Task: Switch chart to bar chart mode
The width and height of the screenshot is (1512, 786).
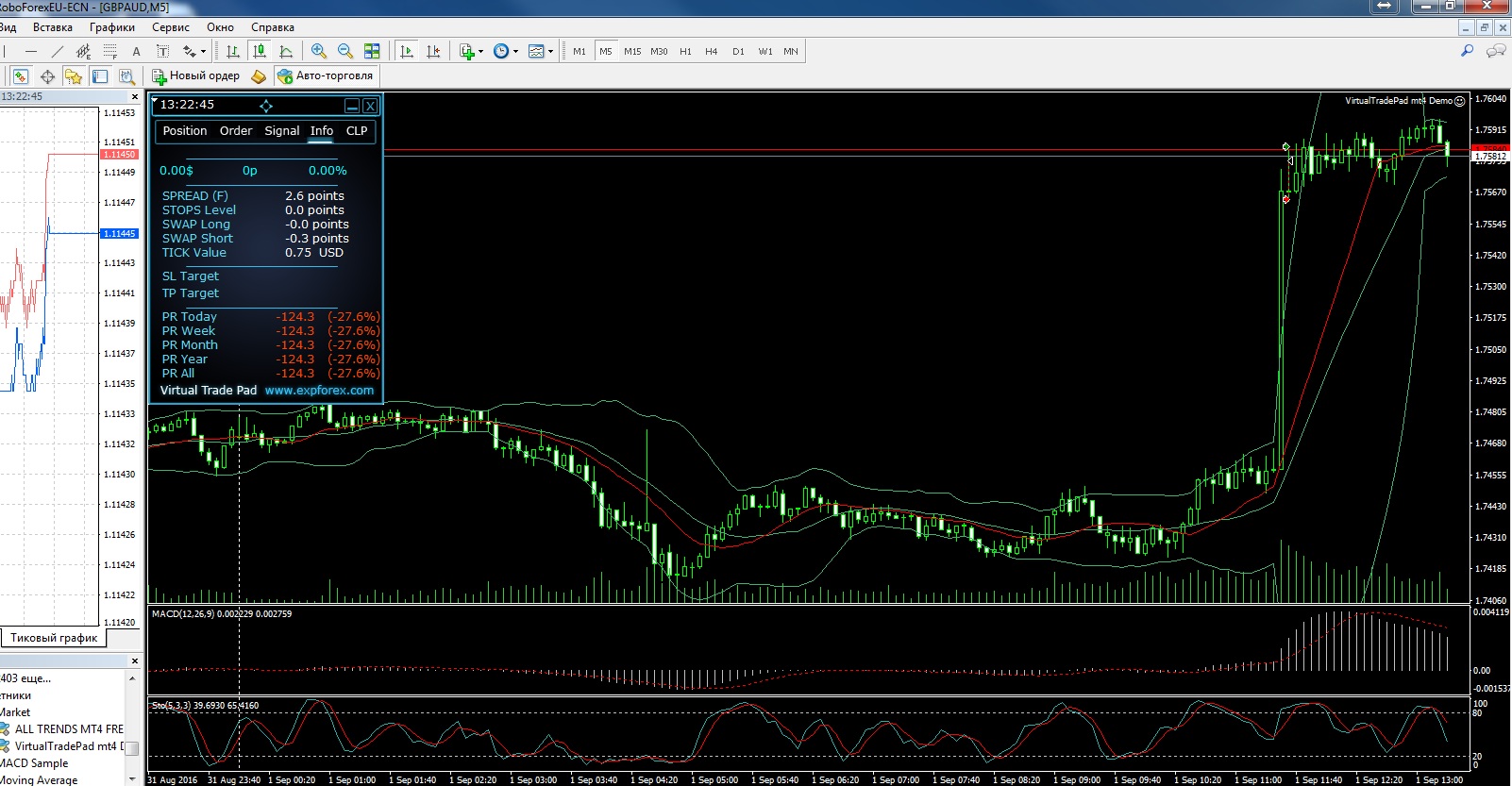Action: click(x=233, y=51)
